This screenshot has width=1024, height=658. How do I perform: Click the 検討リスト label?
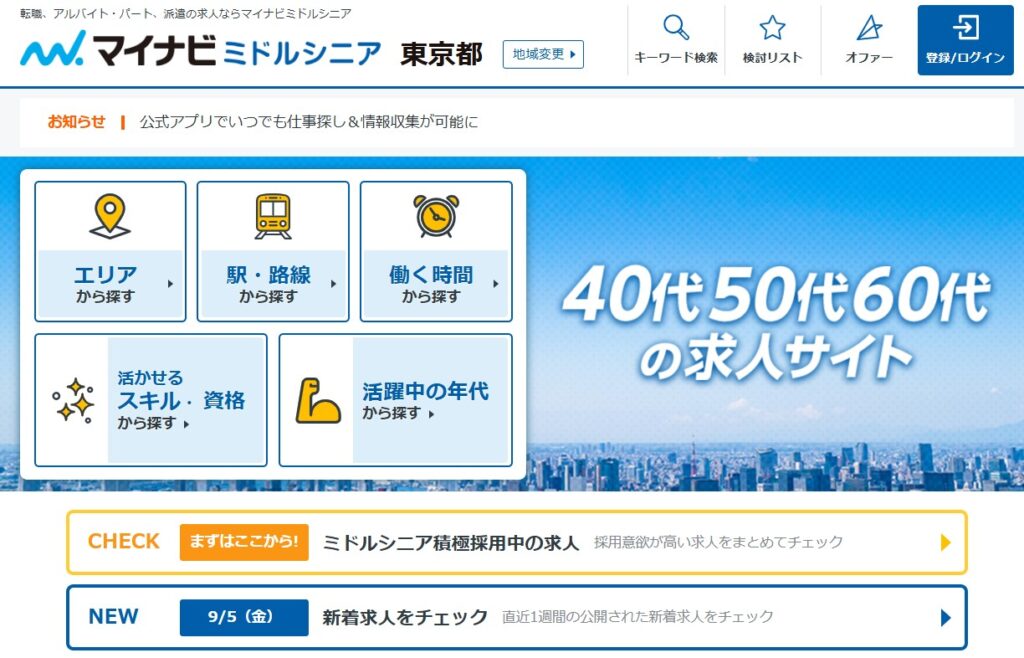pos(772,58)
